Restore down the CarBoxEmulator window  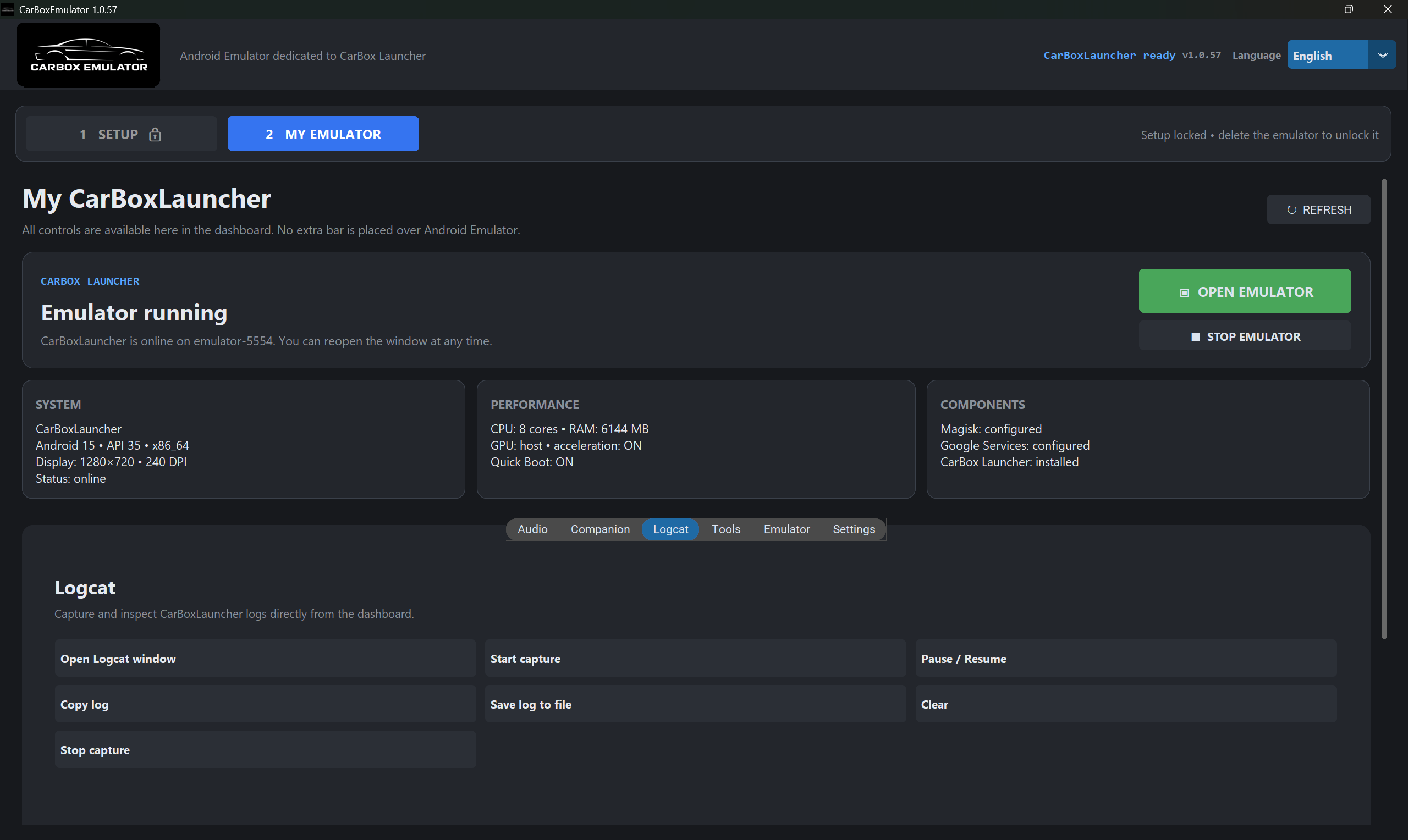pos(1349,9)
